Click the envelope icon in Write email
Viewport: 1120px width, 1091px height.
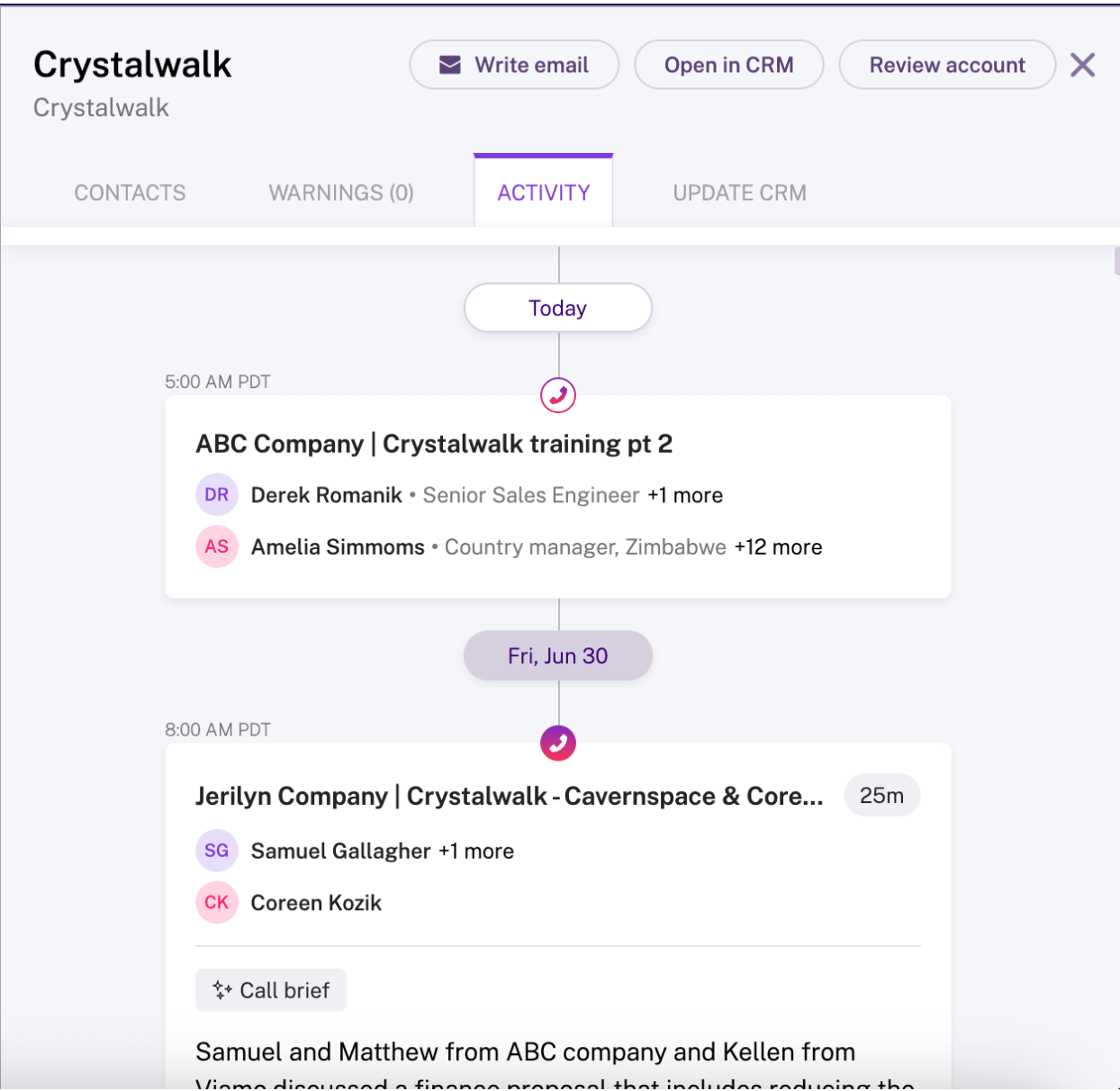click(x=450, y=65)
